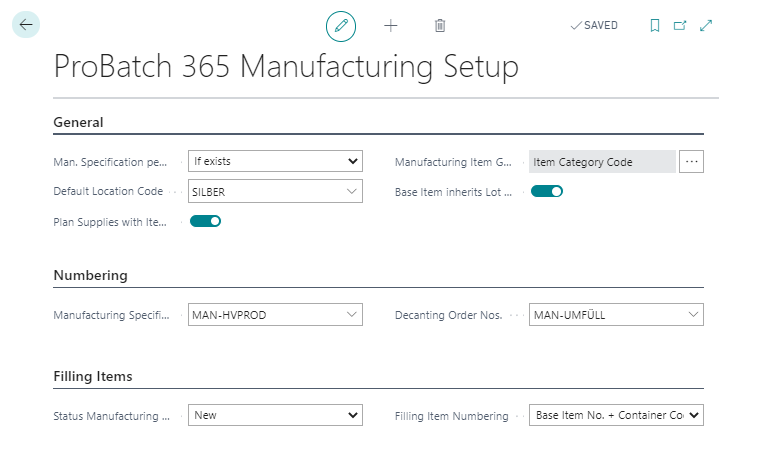
Task: Click ProBatch 365 Manufacturing Setup title
Action: click(x=286, y=66)
